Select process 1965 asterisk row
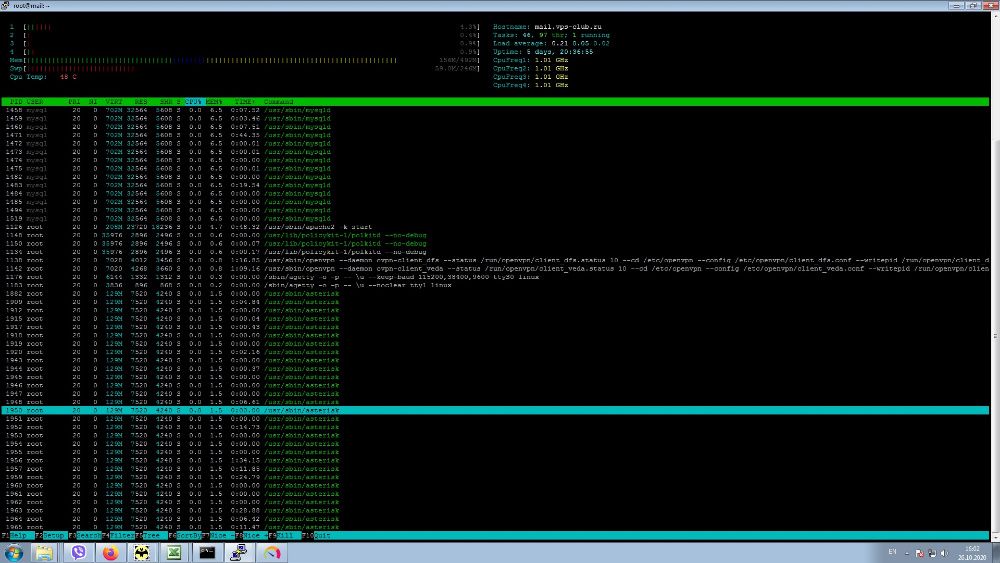Screen dimensions: 1000x563 click(496, 527)
